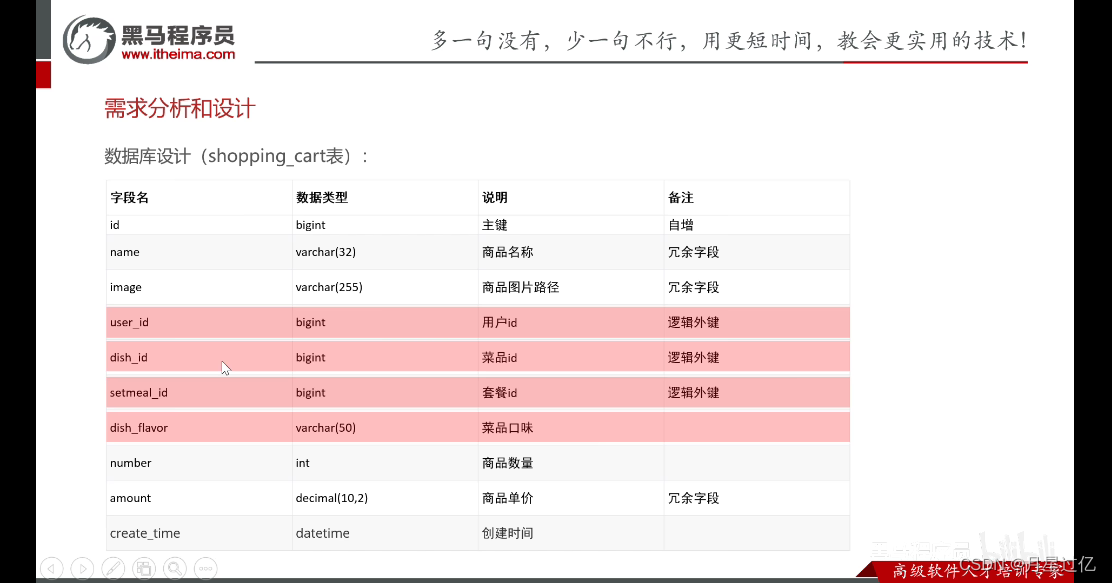Open the pen and laser pointer tools
1112x583 pixels.
tap(113, 568)
